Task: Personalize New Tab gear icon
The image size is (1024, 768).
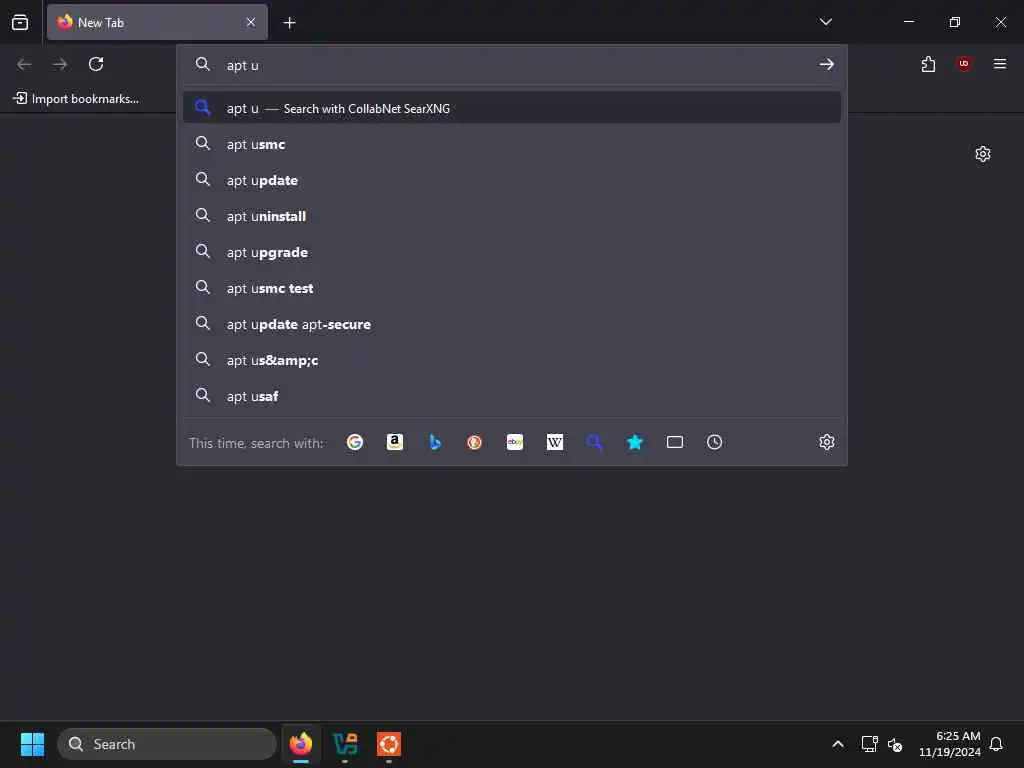Action: click(x=983, y=154)
